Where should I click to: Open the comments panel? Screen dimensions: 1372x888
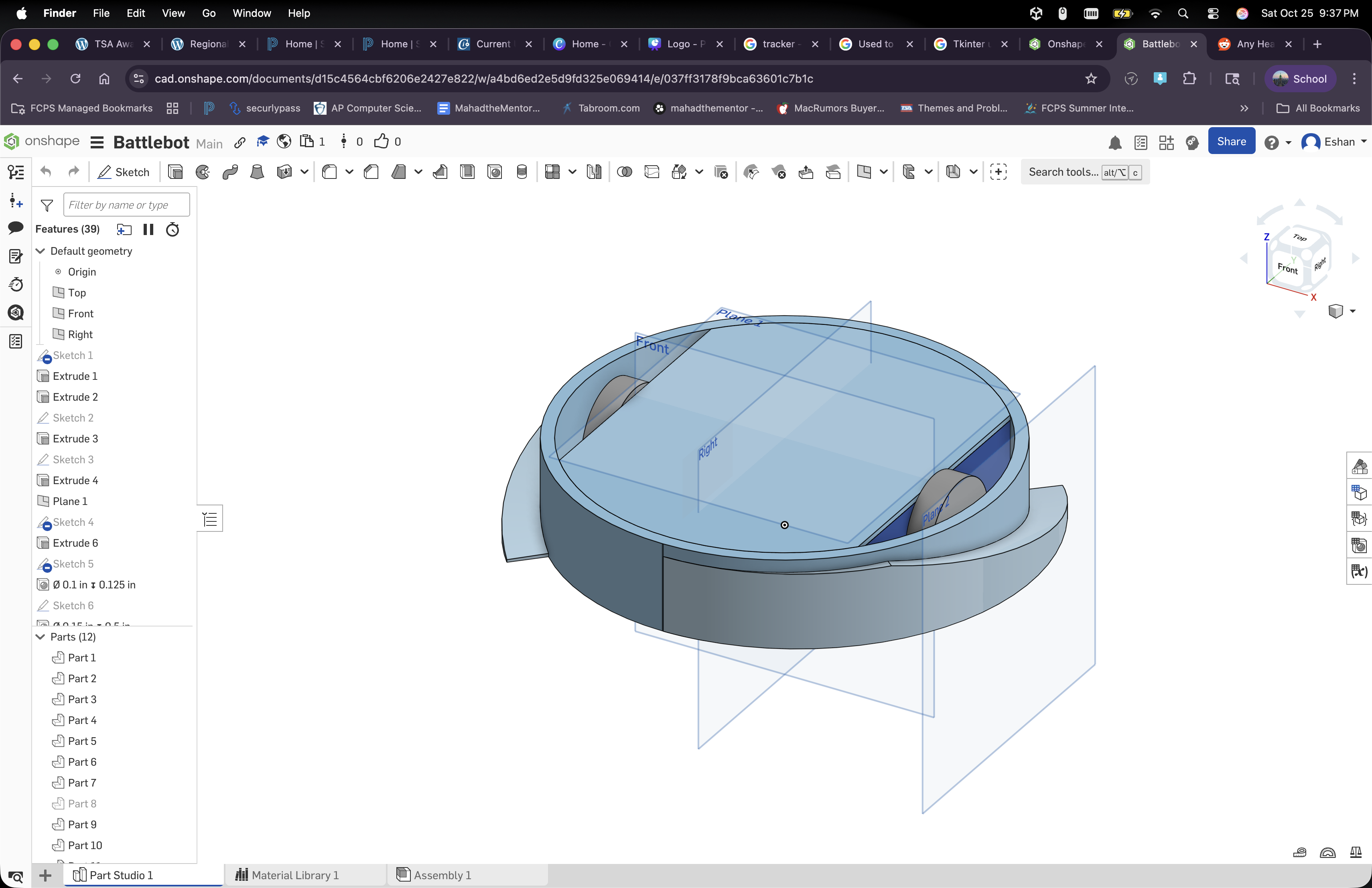point(16,228)
